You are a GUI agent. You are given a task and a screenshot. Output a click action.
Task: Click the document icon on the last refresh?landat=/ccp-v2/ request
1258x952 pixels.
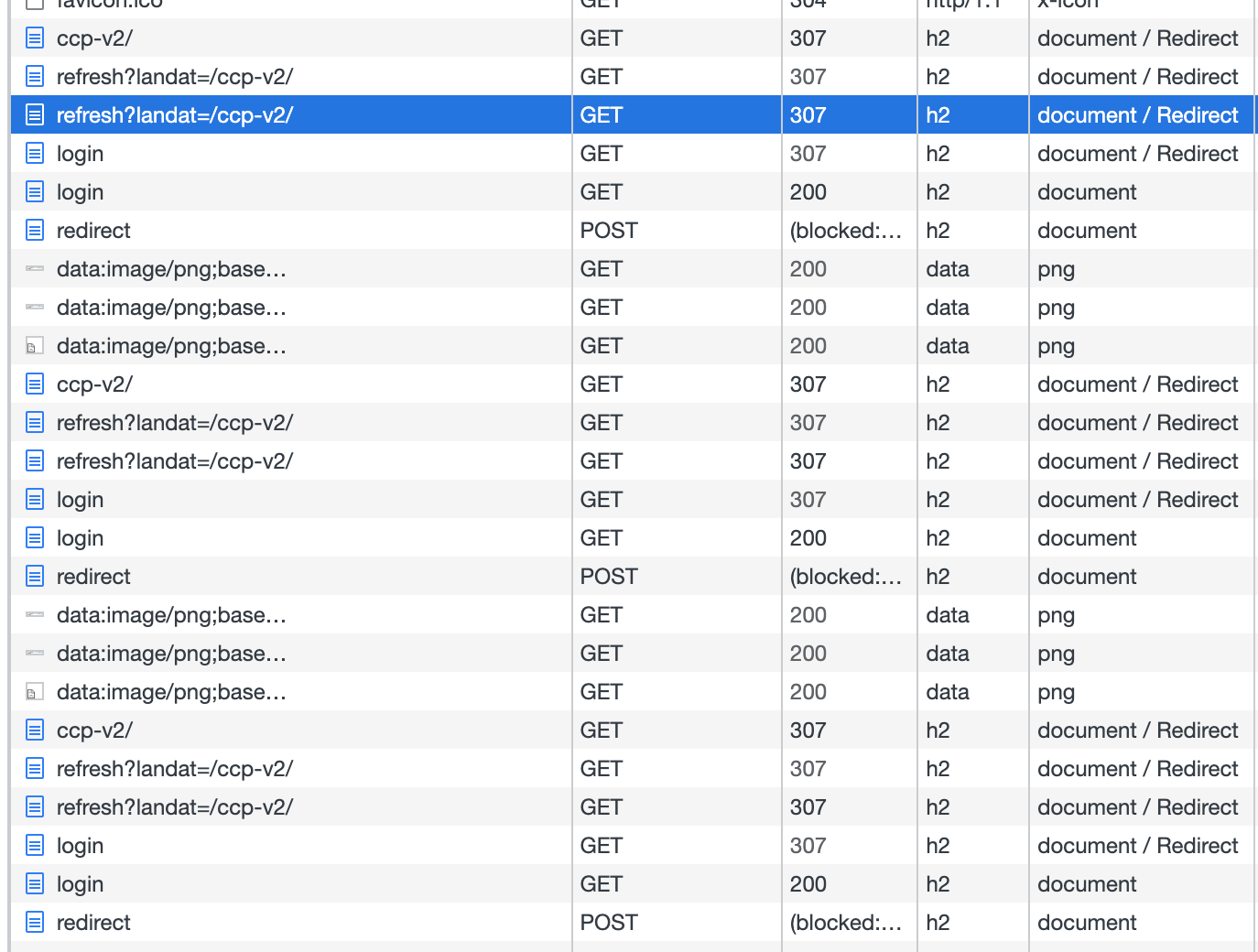[x=35, y=806]
